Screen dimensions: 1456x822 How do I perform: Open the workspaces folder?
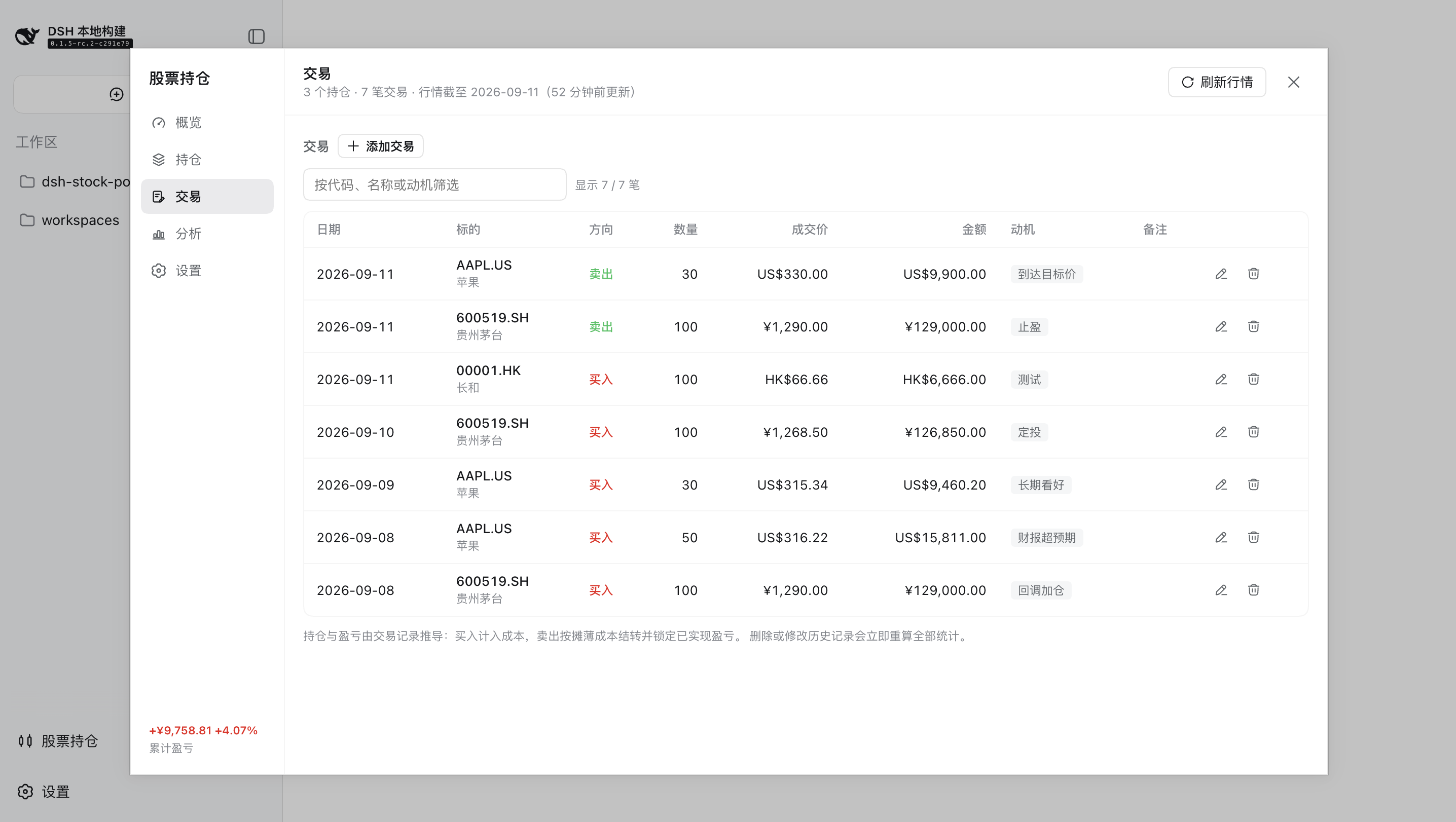[x=69, y=220]
